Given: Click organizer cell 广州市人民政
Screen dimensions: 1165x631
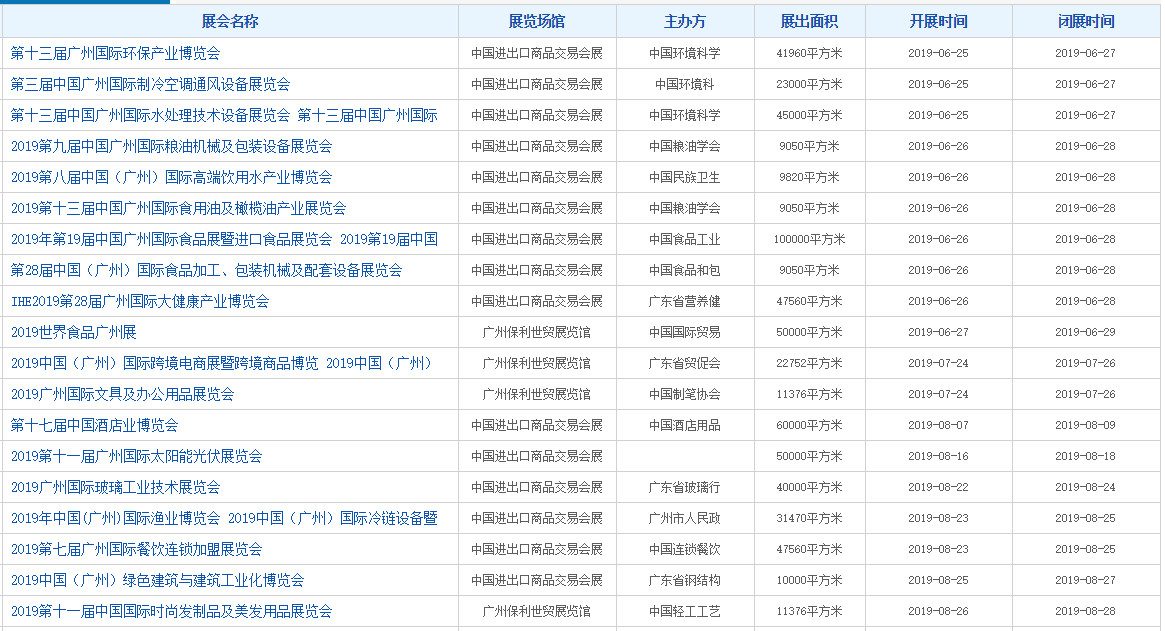Looking at the screenshot, I should point(684,519).
